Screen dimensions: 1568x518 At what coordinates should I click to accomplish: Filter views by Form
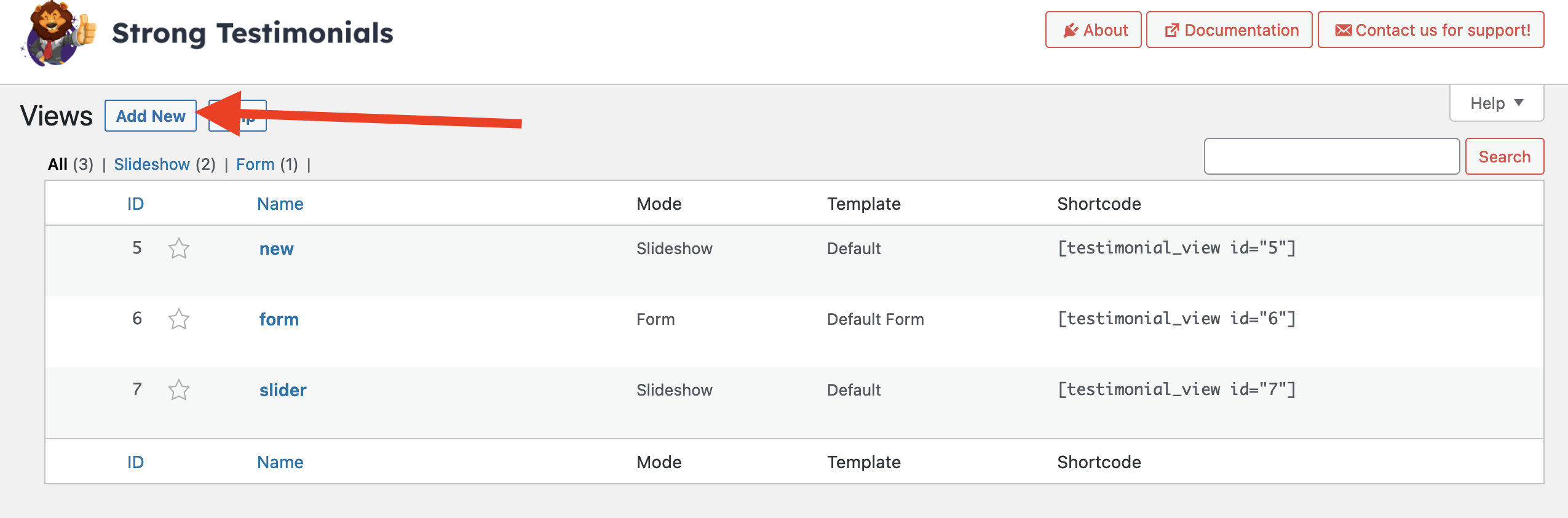pos(255,164)
